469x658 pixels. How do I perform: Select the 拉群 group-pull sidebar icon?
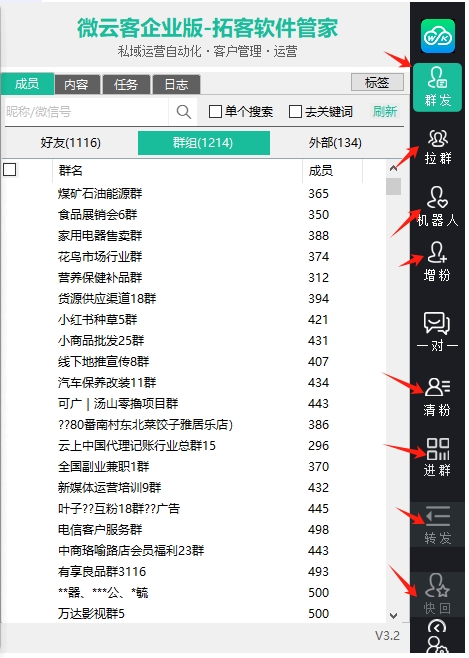coord(438,146)
